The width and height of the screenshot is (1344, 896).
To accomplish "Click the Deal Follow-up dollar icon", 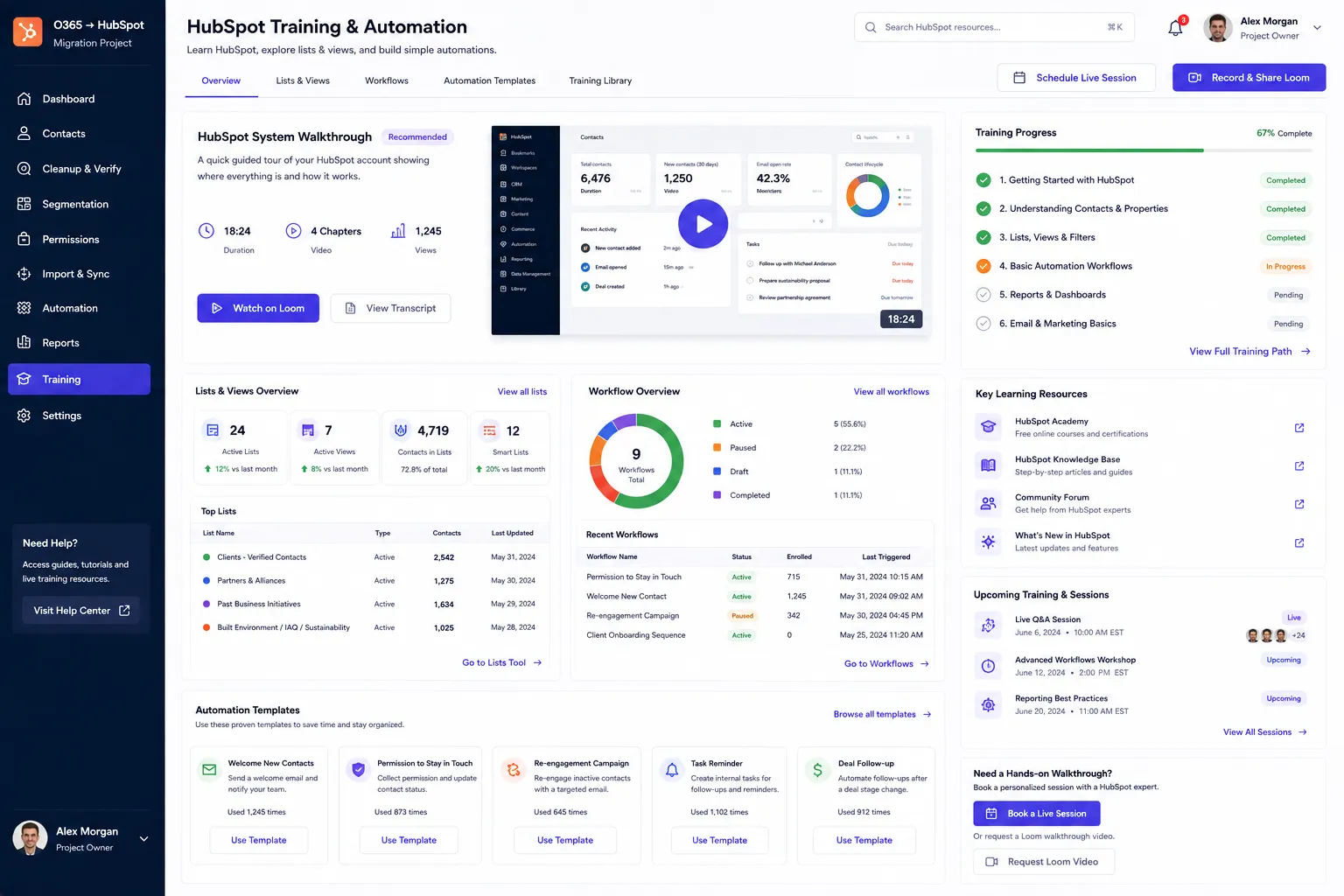I will [817, 770].
